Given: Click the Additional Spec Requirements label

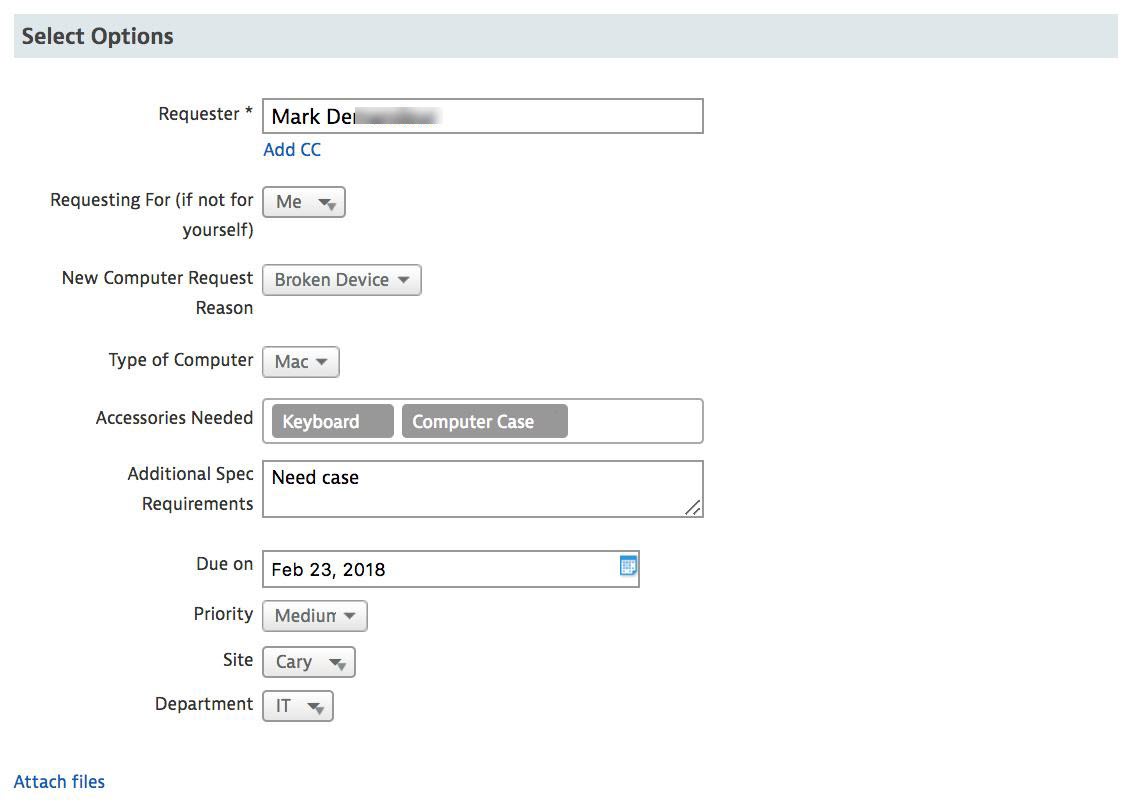Looking at the screenshot, I should (x=190, y=489).
